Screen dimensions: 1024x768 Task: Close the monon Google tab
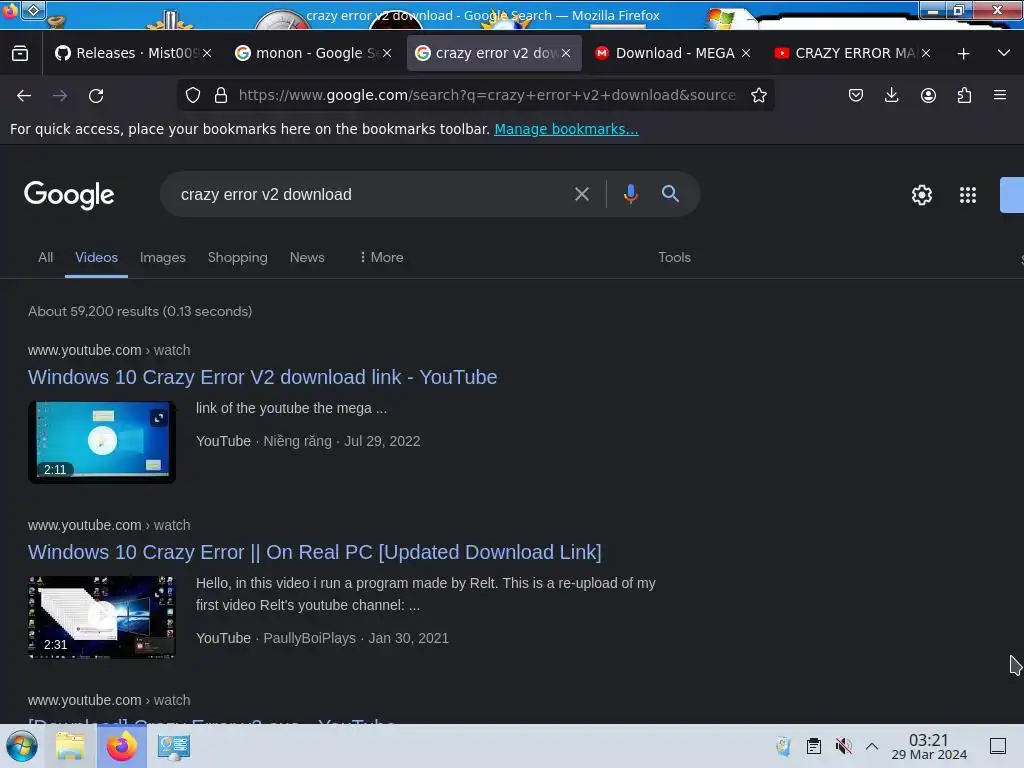(x=387, y=53)
